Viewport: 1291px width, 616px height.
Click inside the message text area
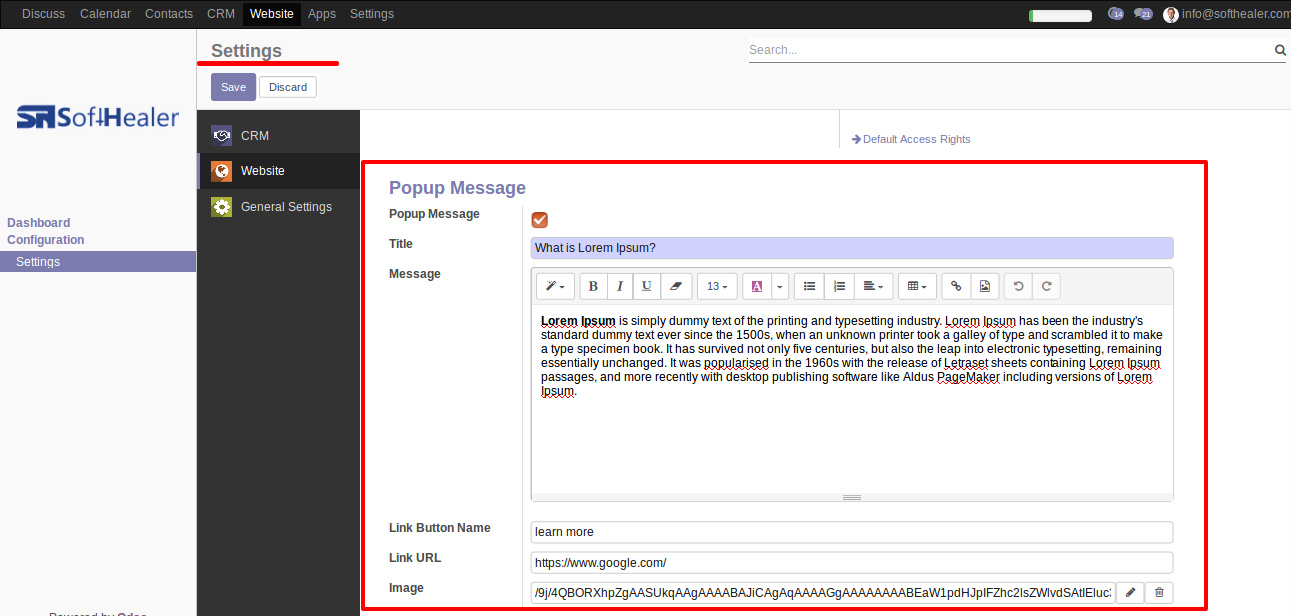click(x=852, y=398)
